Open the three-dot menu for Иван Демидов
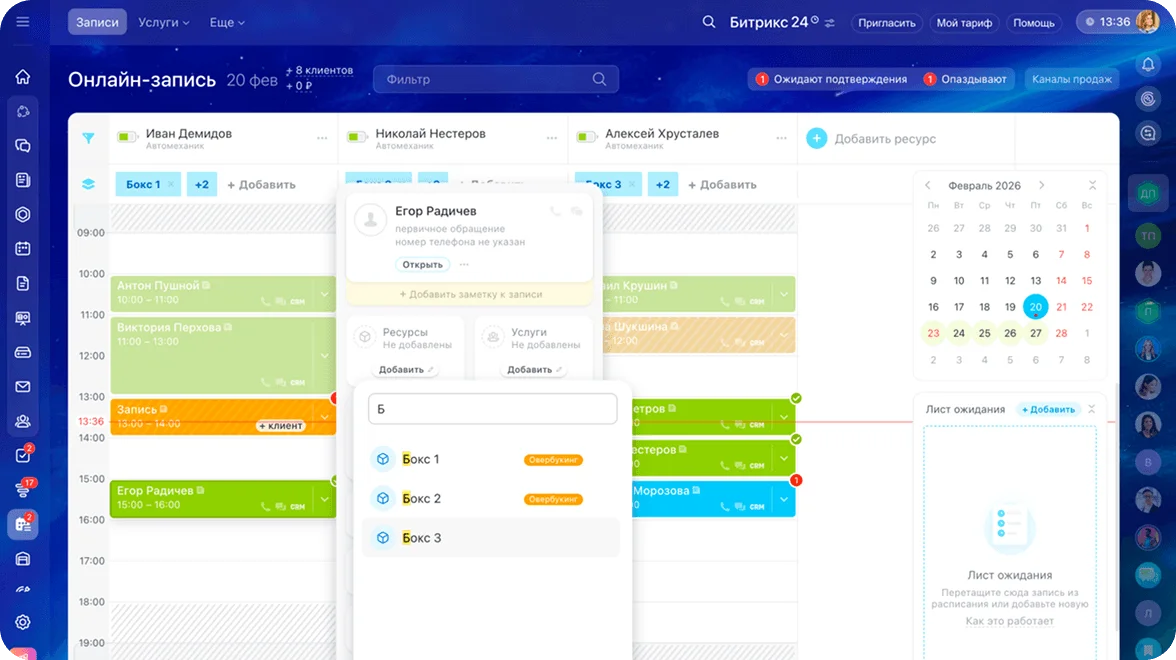The width and height of the screenshot is (1176, 660). (322, 138)
